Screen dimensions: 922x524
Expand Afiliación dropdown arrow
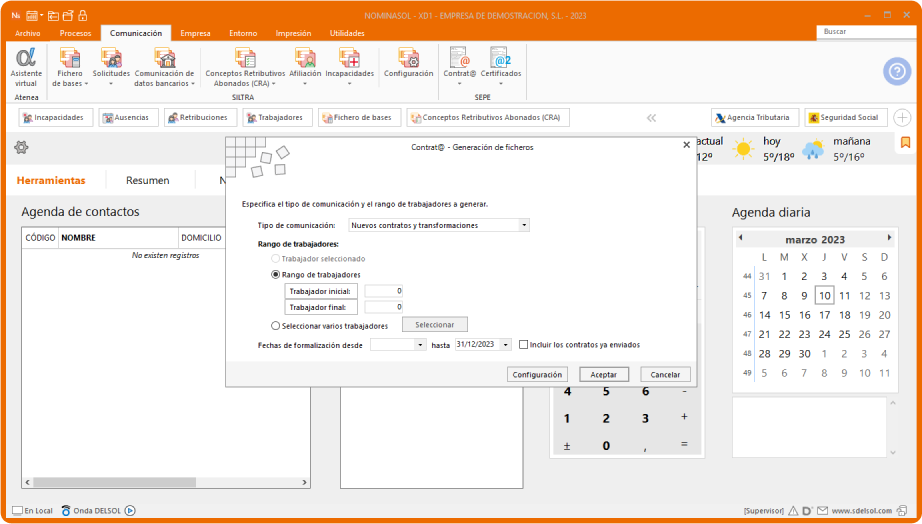click(305, 84)
